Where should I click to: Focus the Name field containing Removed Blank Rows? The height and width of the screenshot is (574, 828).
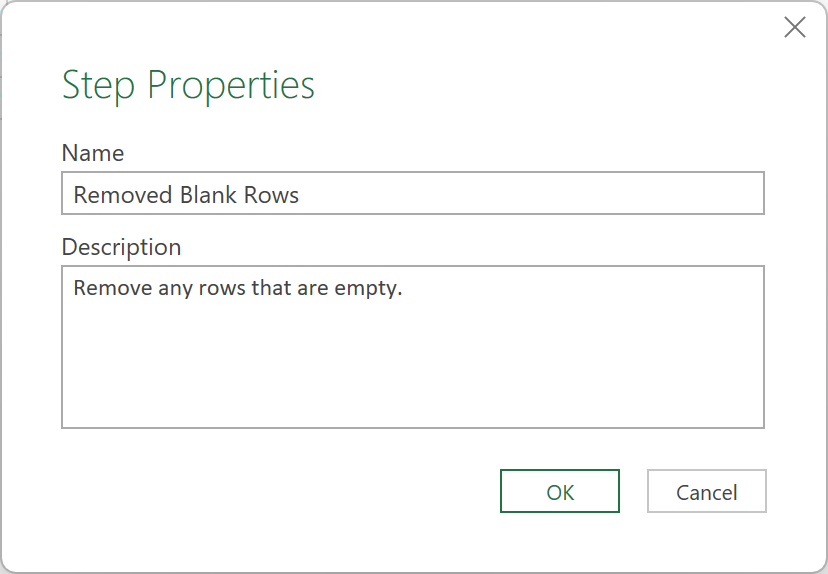coord(413,193)
